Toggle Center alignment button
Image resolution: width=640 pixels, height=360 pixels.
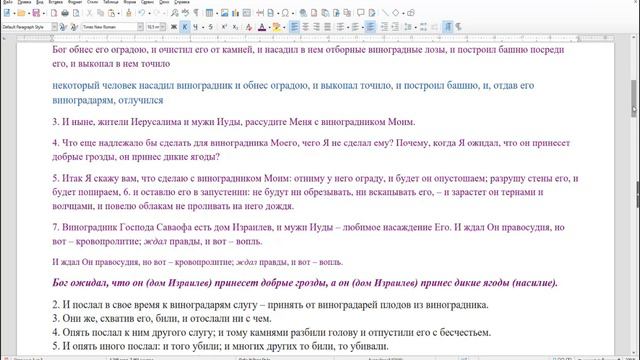click(x=305, y=27)
